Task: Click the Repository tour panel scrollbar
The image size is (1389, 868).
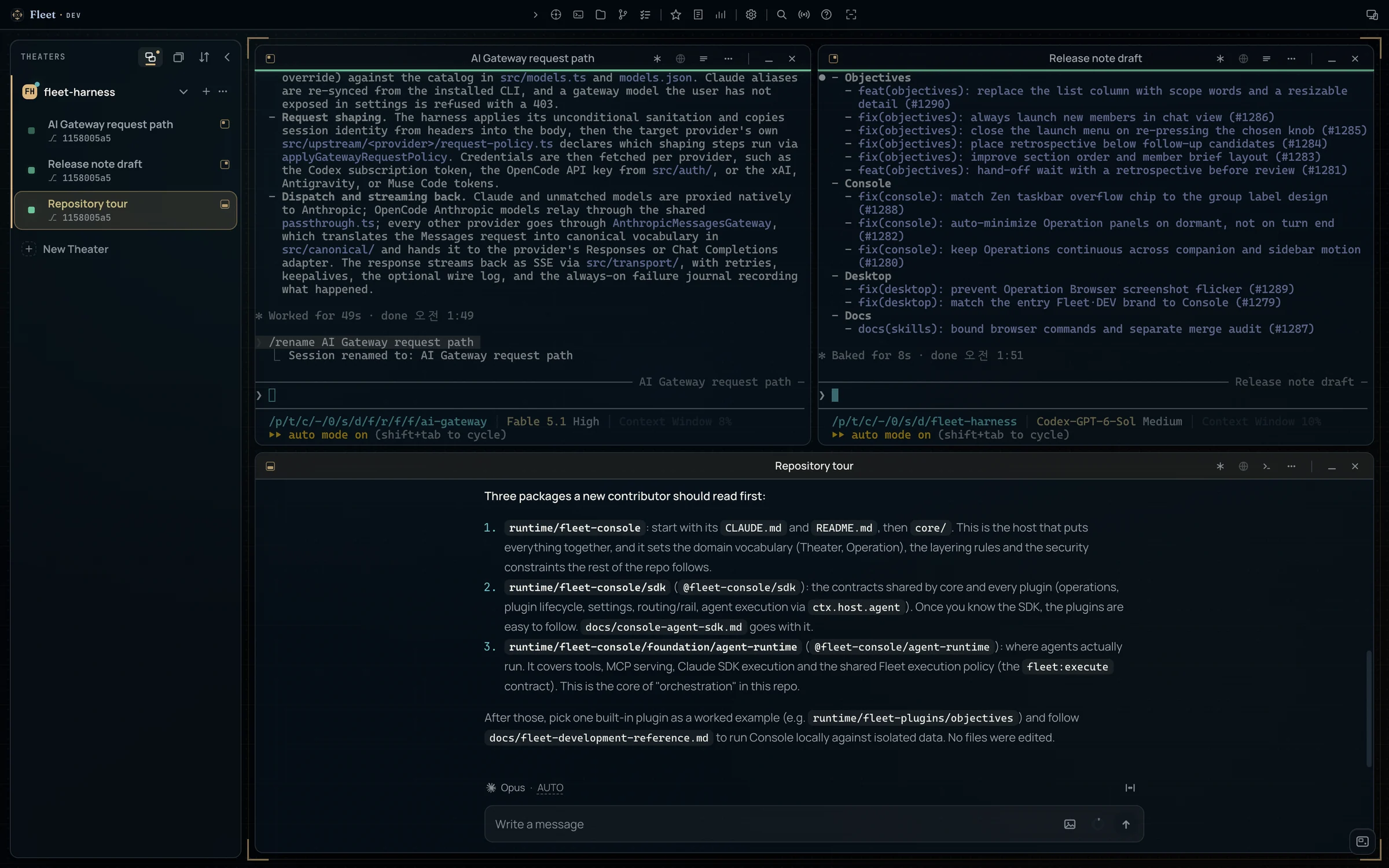Action: point(1369,709)
